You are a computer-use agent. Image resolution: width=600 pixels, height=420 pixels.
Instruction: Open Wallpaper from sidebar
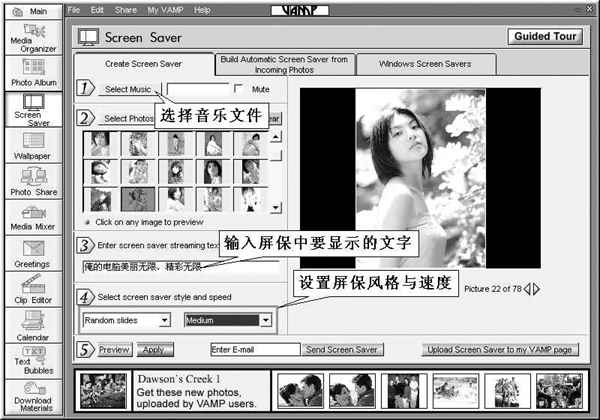(33, 145)
